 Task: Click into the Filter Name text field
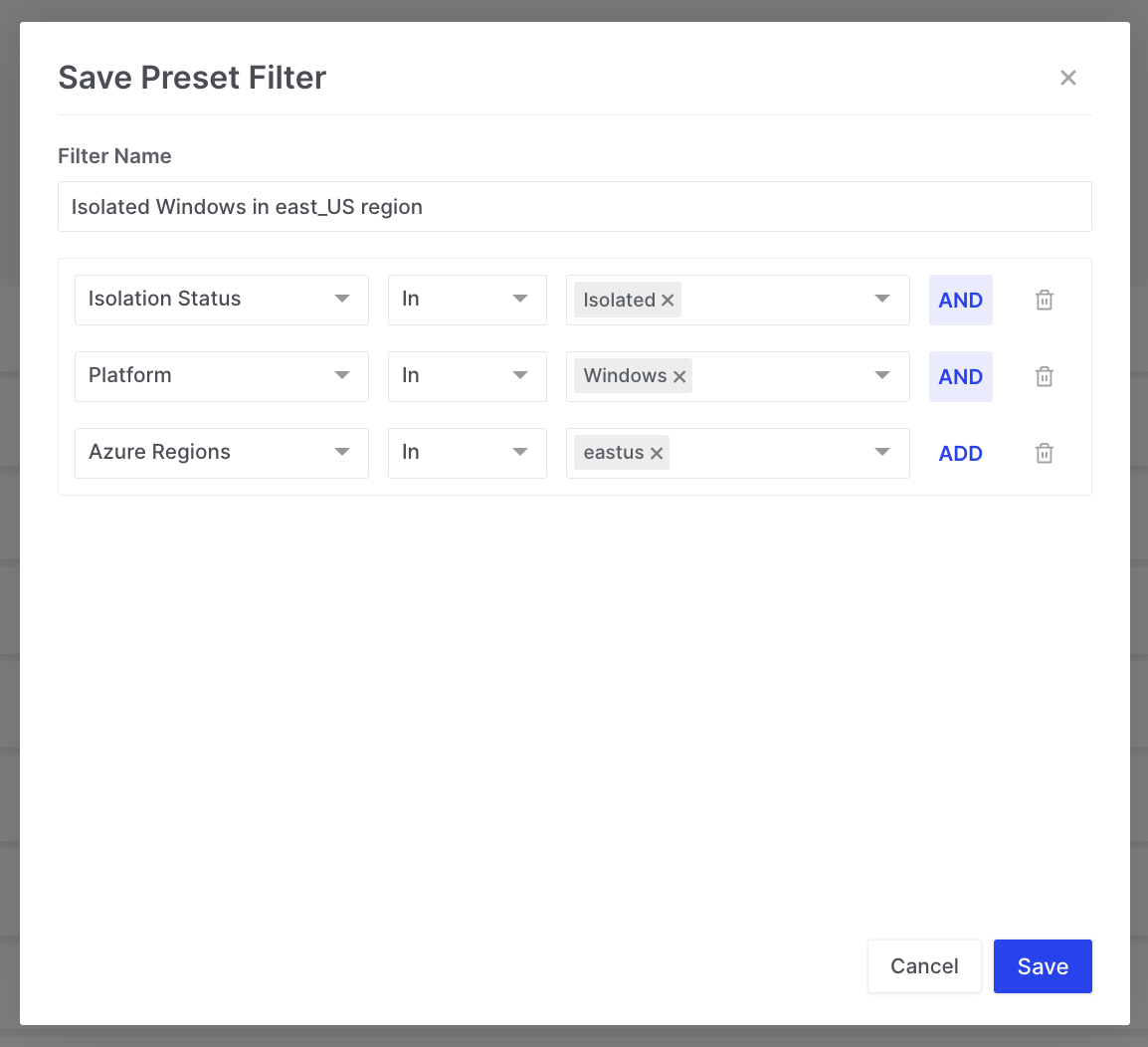(574, 207)
